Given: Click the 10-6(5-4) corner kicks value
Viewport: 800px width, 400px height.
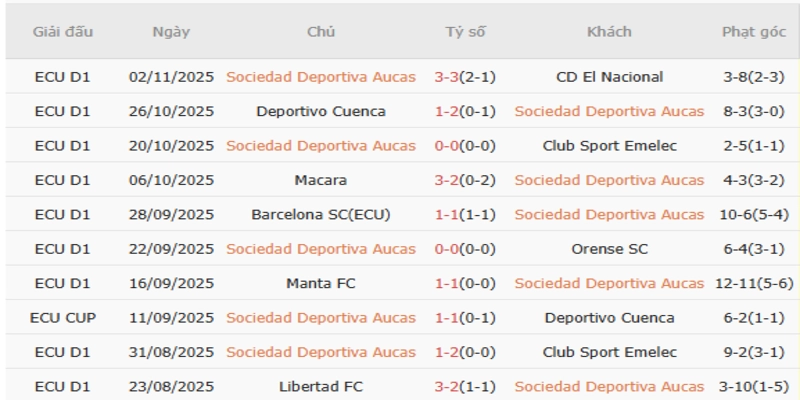Looking at the screenshot, I should coord(753,215).
